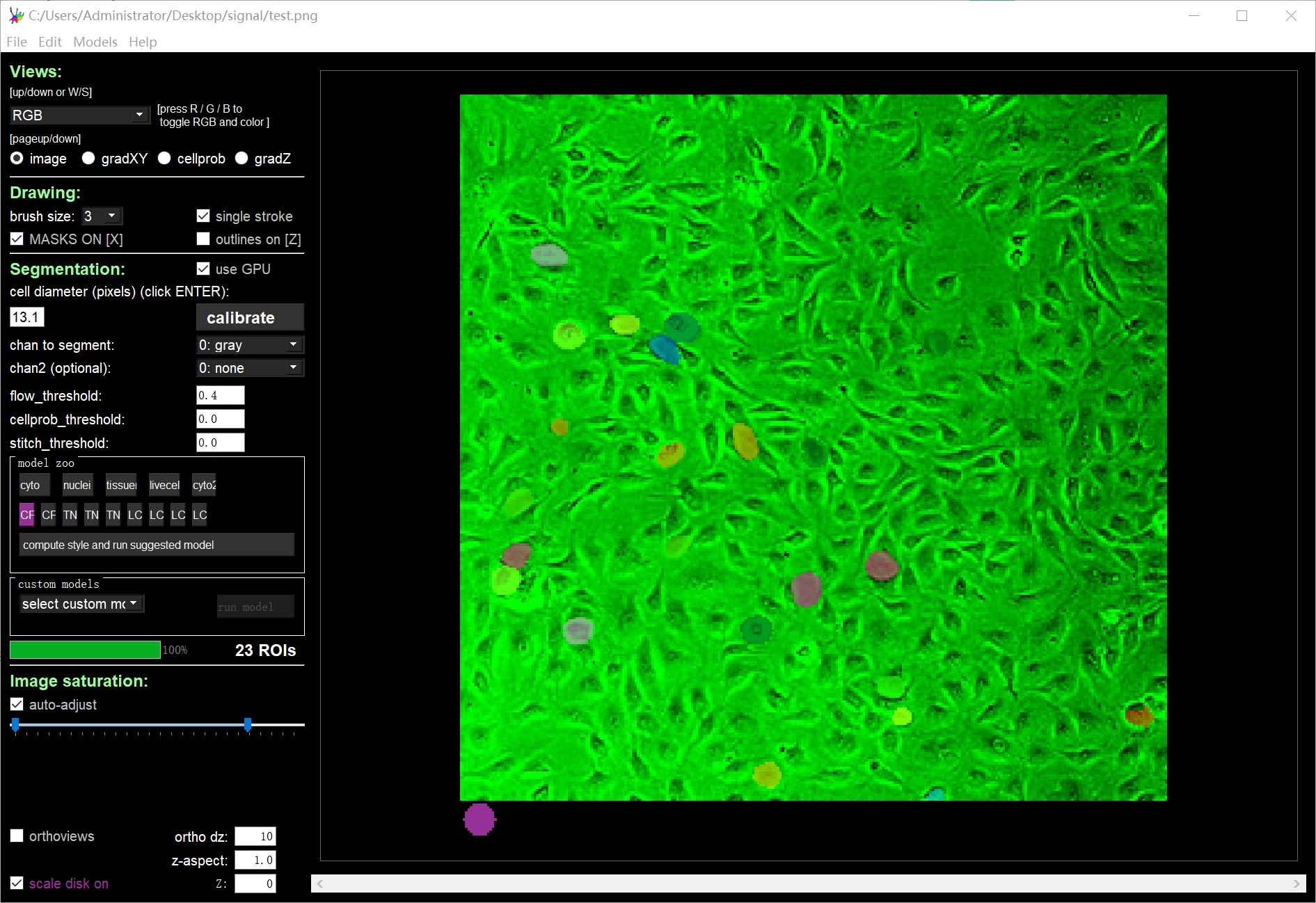Run the livecell model from the model zoo
This screenshot has height=903, width=1316.
[164, 485]
